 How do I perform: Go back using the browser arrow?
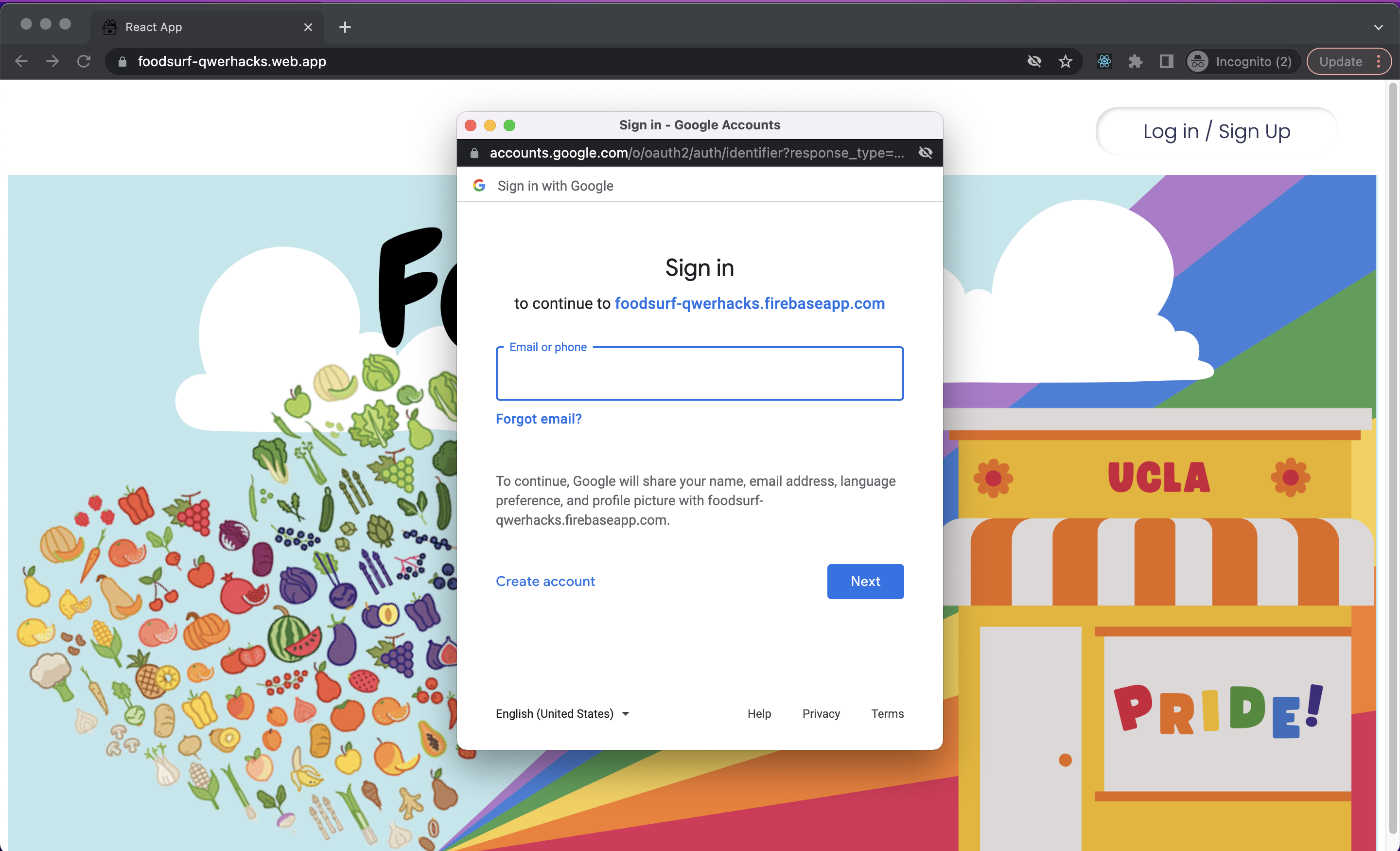coord(21,61)
